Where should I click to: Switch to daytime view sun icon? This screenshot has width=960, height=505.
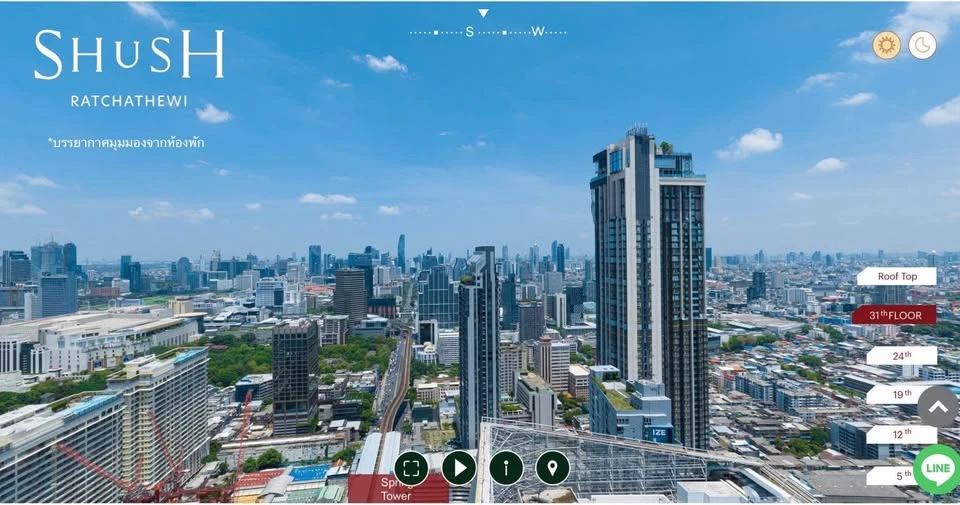click(887, 45)
